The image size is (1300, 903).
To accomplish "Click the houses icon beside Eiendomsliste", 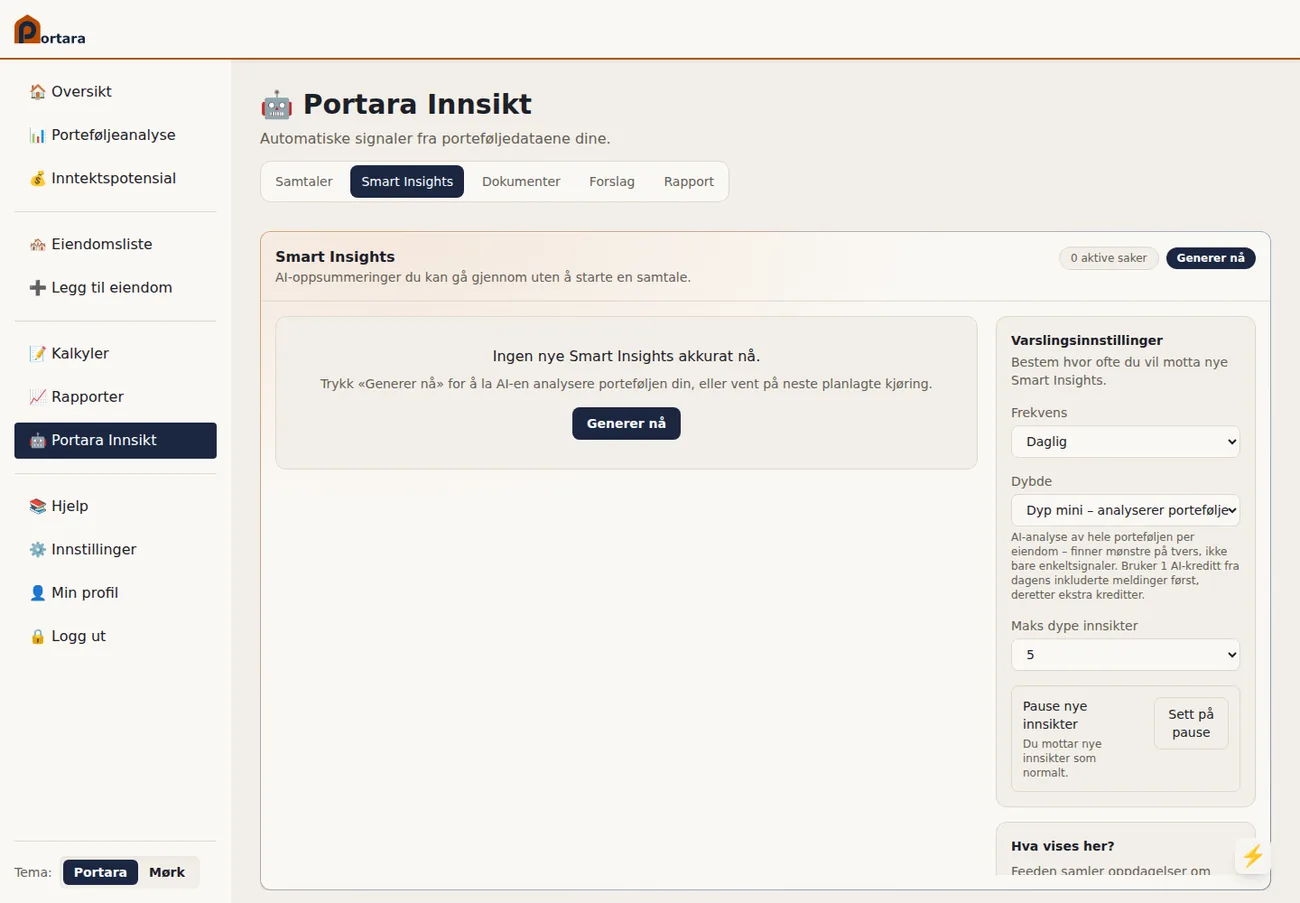I will tap(38, 244).
